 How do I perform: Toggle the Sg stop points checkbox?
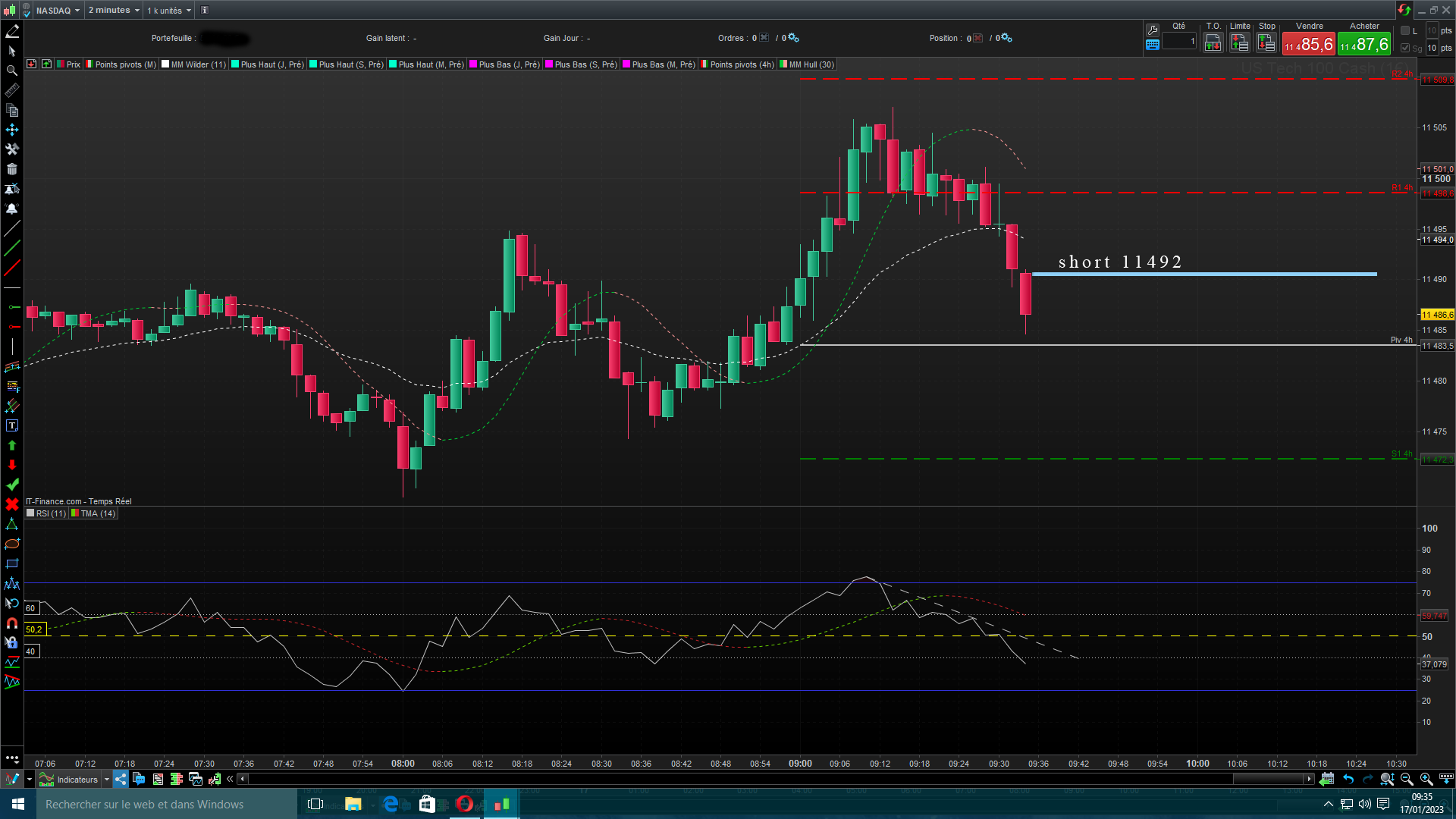[1405, 48]
